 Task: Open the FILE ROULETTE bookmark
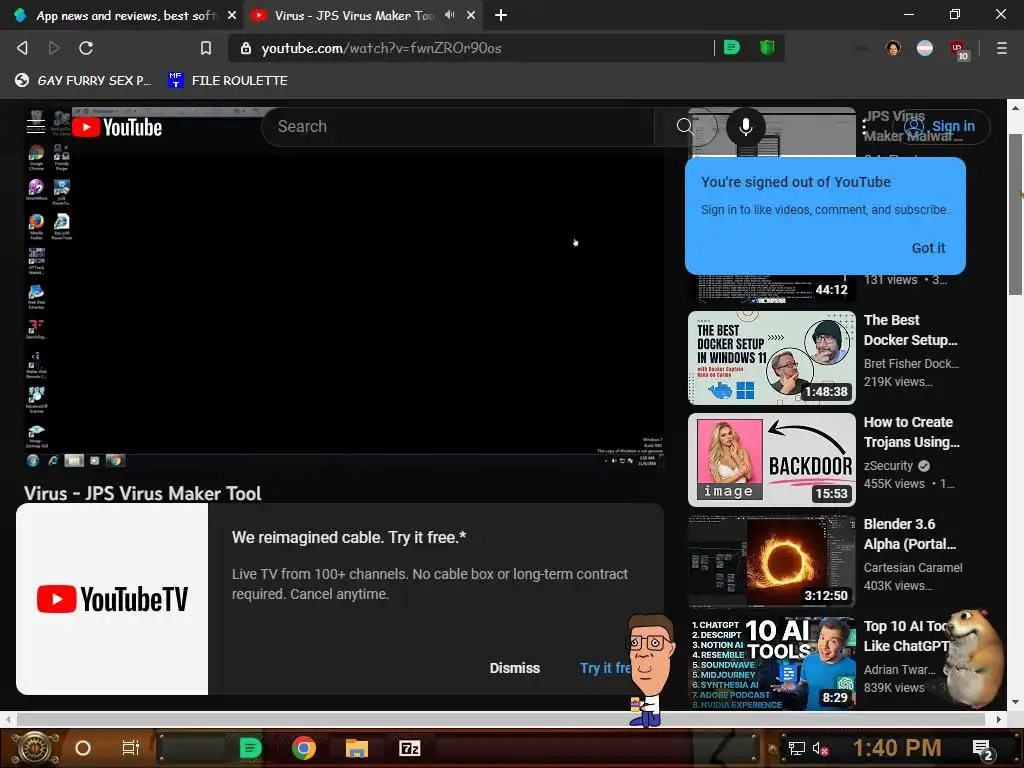[x=228, y=80]
